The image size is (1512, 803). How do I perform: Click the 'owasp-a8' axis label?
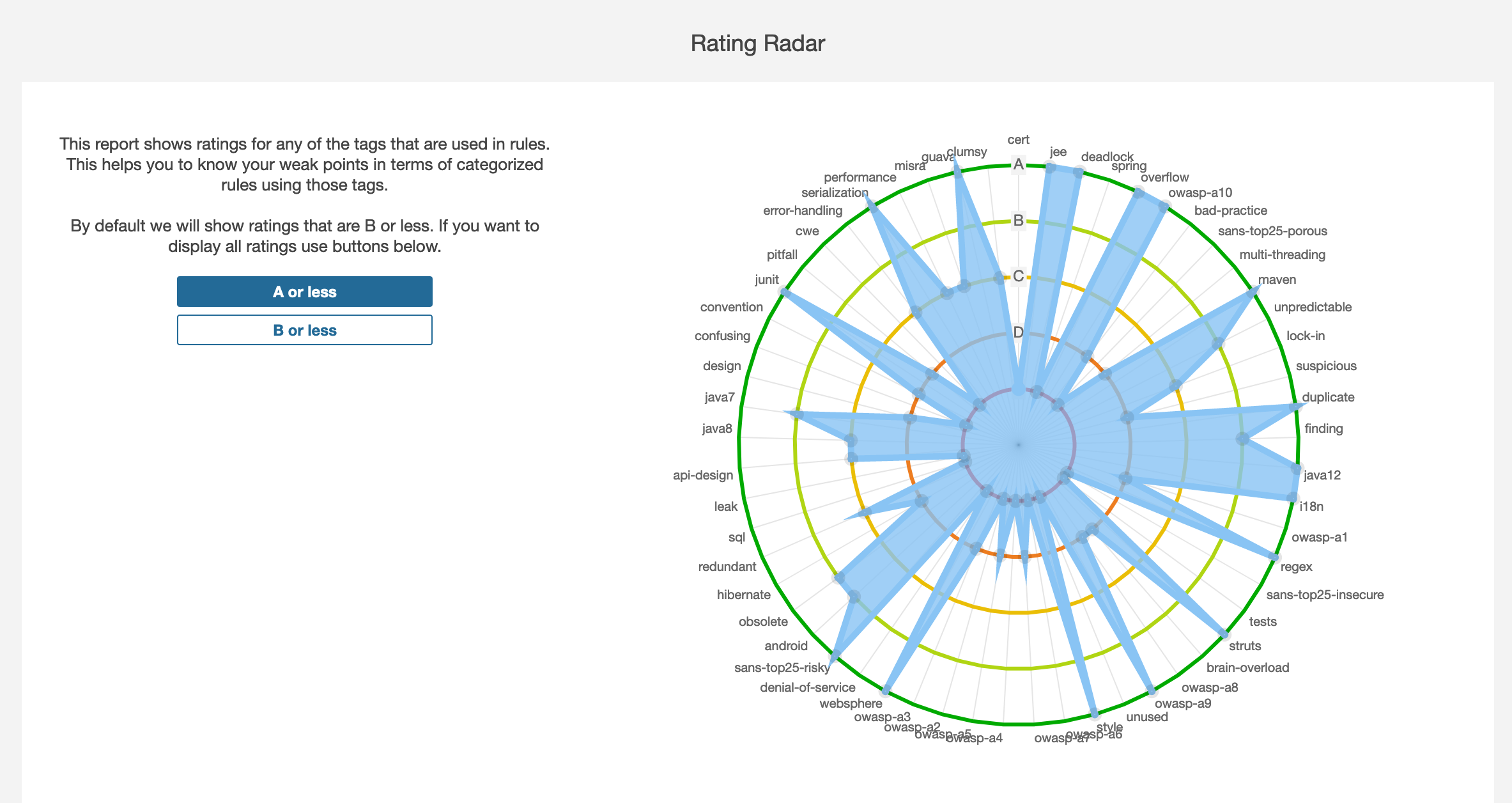pos(1210,687)
